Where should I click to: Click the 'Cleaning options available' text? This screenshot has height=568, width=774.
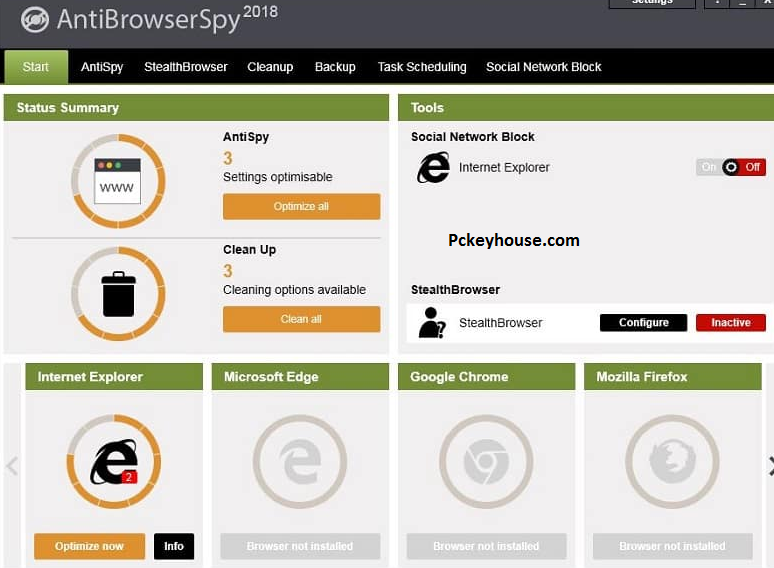click(x=294, y=290)
